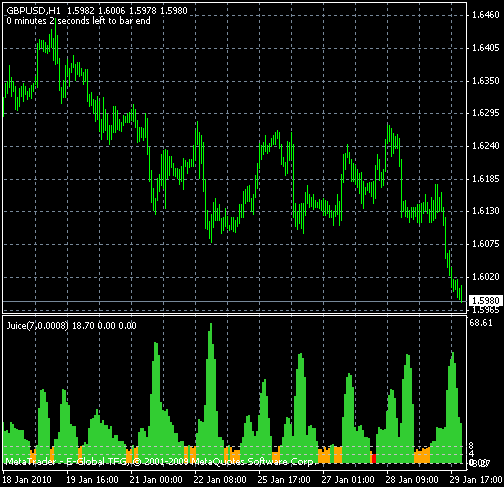Click the 1.6020 price axis label

[x=486, y=277]
